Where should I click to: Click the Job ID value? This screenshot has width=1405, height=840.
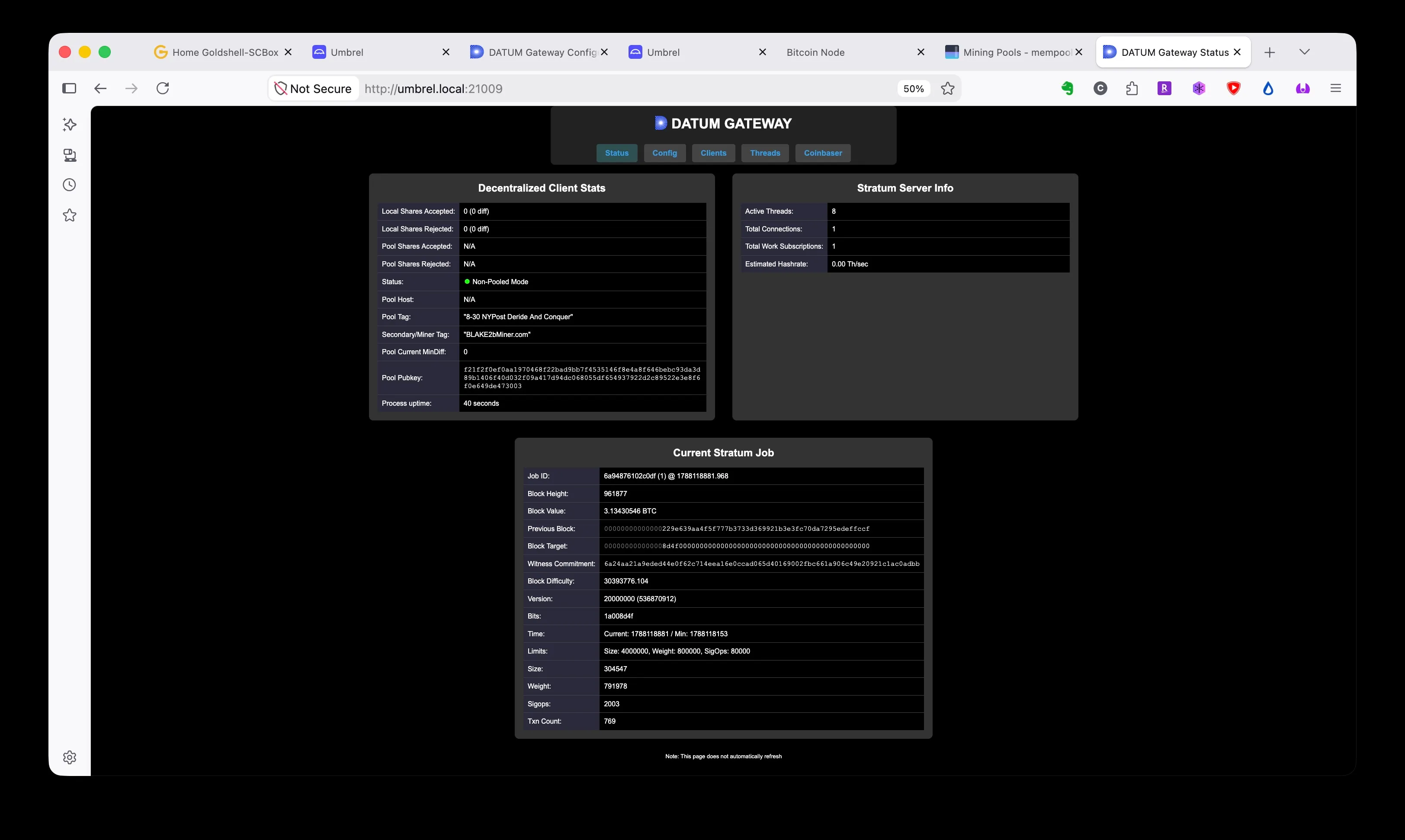pos(666,476)
